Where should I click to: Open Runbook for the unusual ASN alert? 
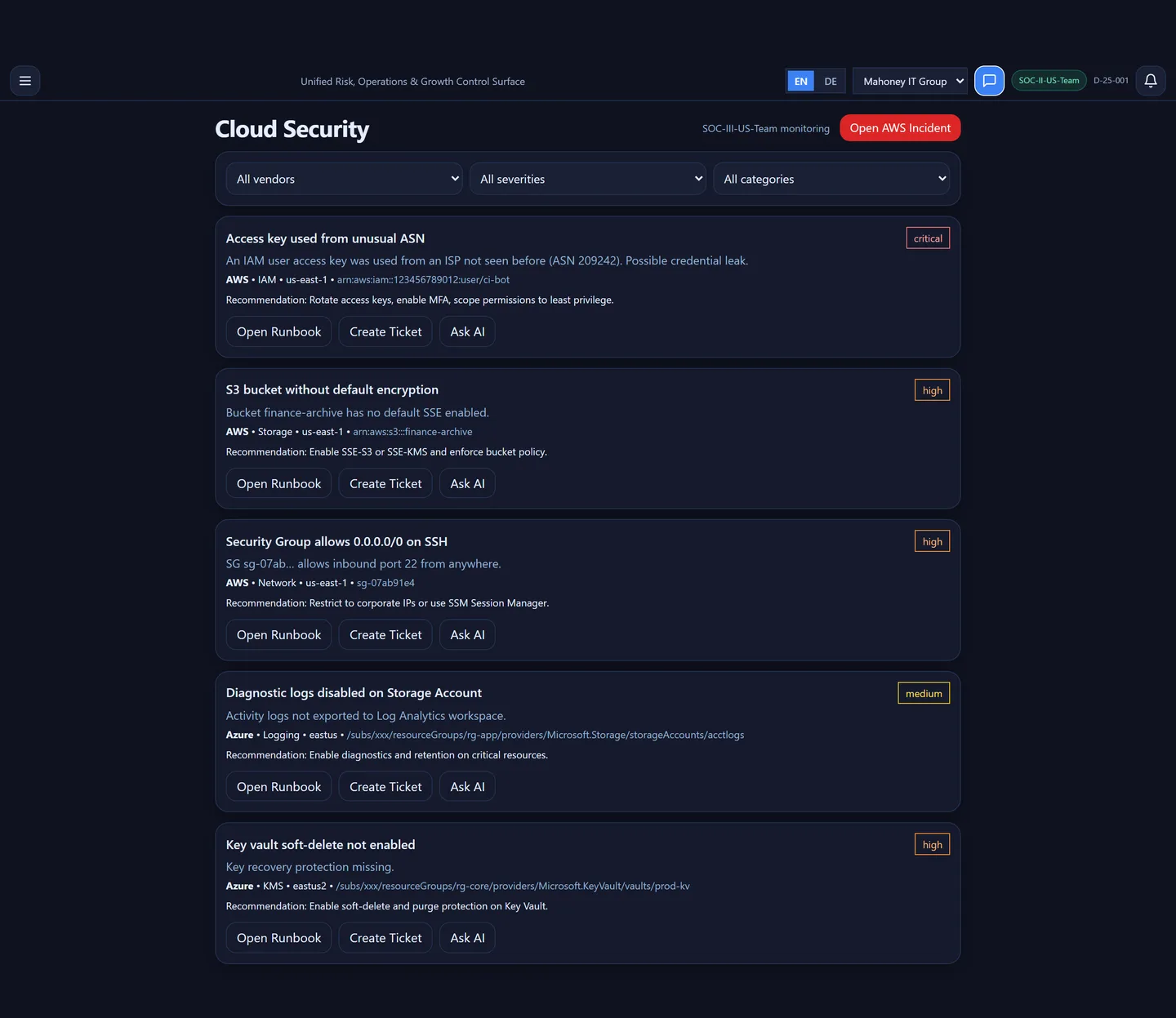278,331
